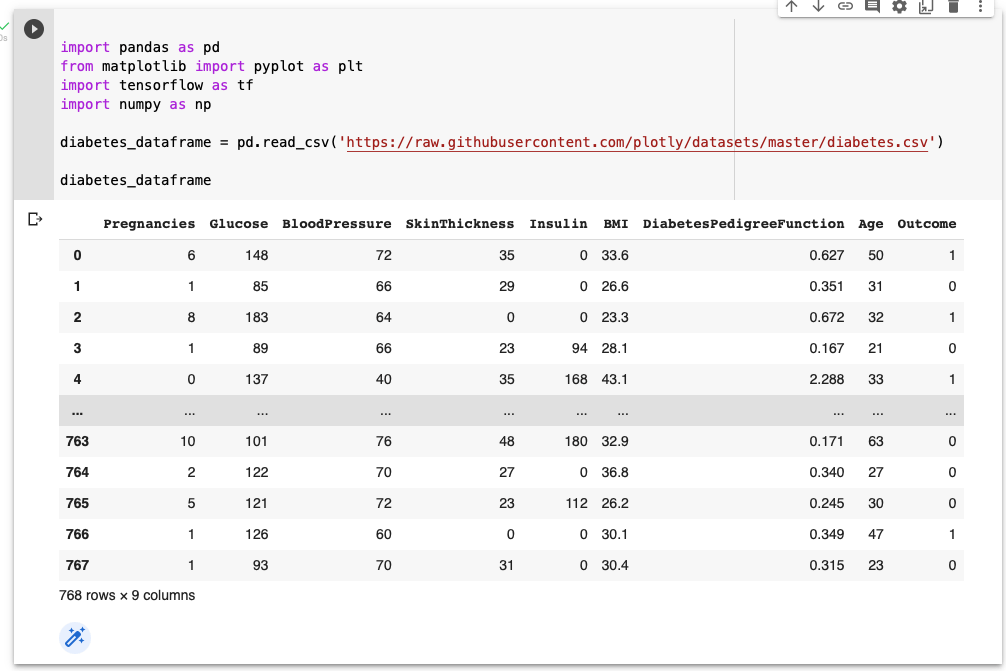
Task: Move the cell down with the down arrow
Action: [x=818, y=7]
